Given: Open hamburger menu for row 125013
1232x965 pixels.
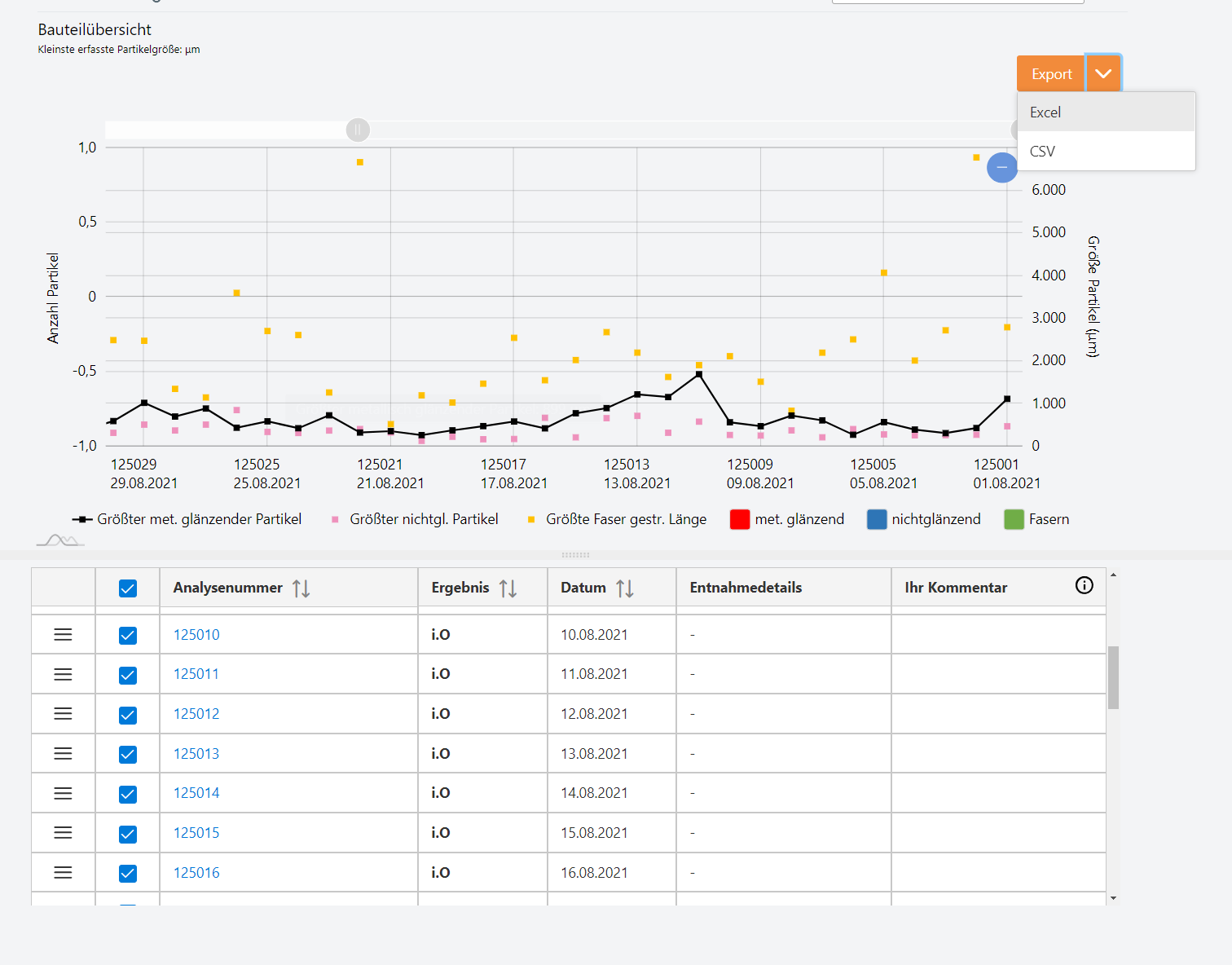Looking at the screenshot, I should [63, 754].
